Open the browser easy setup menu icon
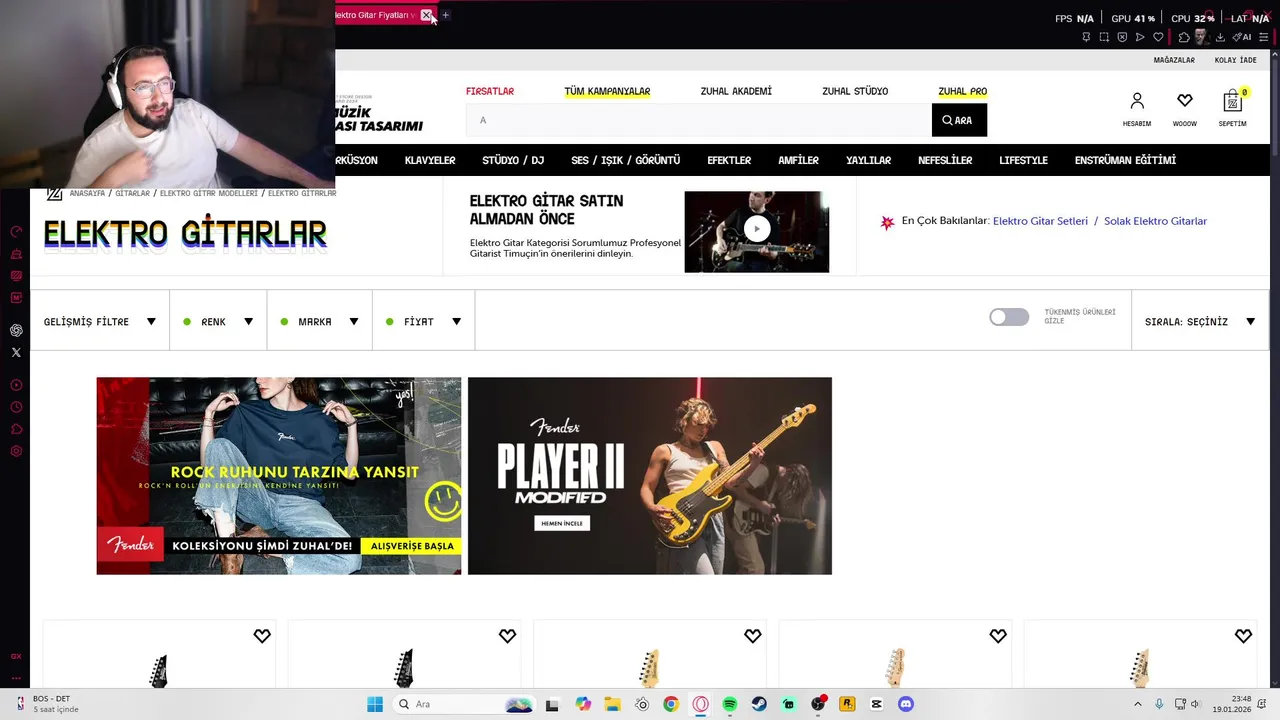This screenshot has height=720, width=1280. click(x=1264, y=37)
